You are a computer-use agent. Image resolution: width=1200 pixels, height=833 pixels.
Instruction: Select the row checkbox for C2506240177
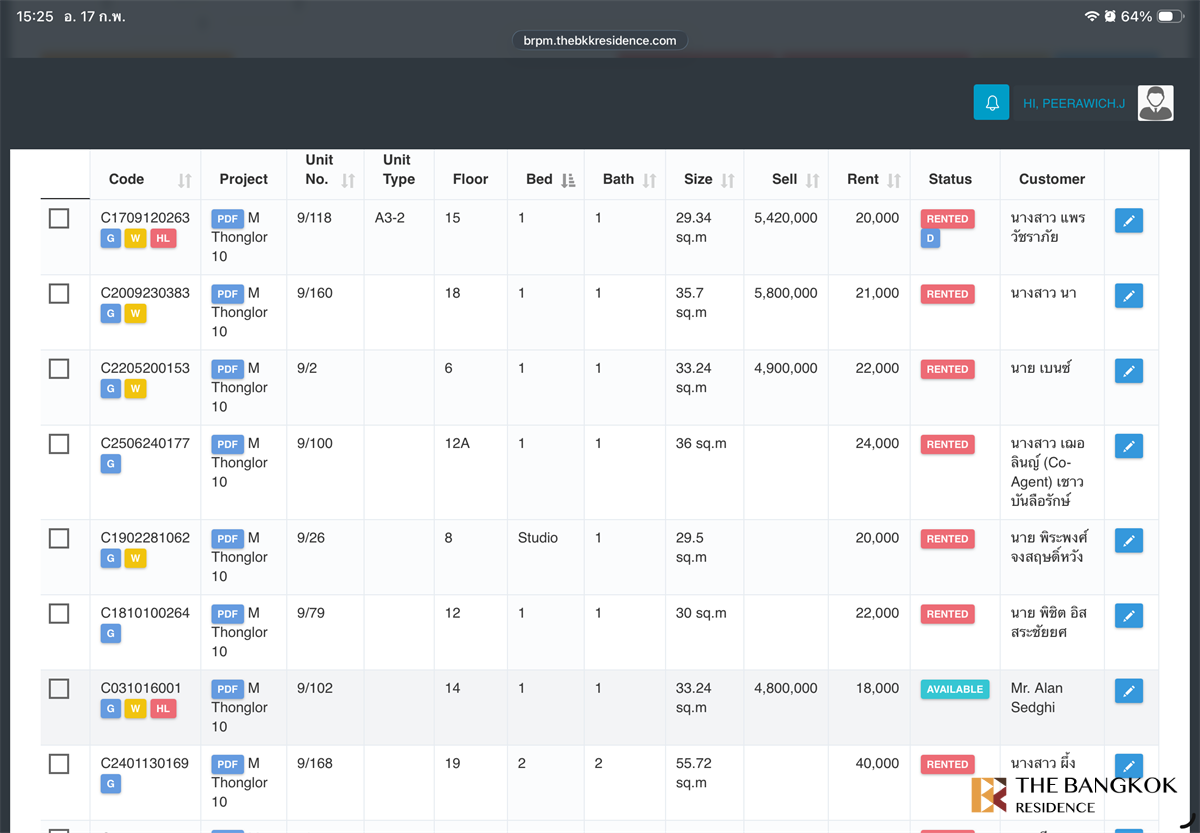tap(59, 443)
